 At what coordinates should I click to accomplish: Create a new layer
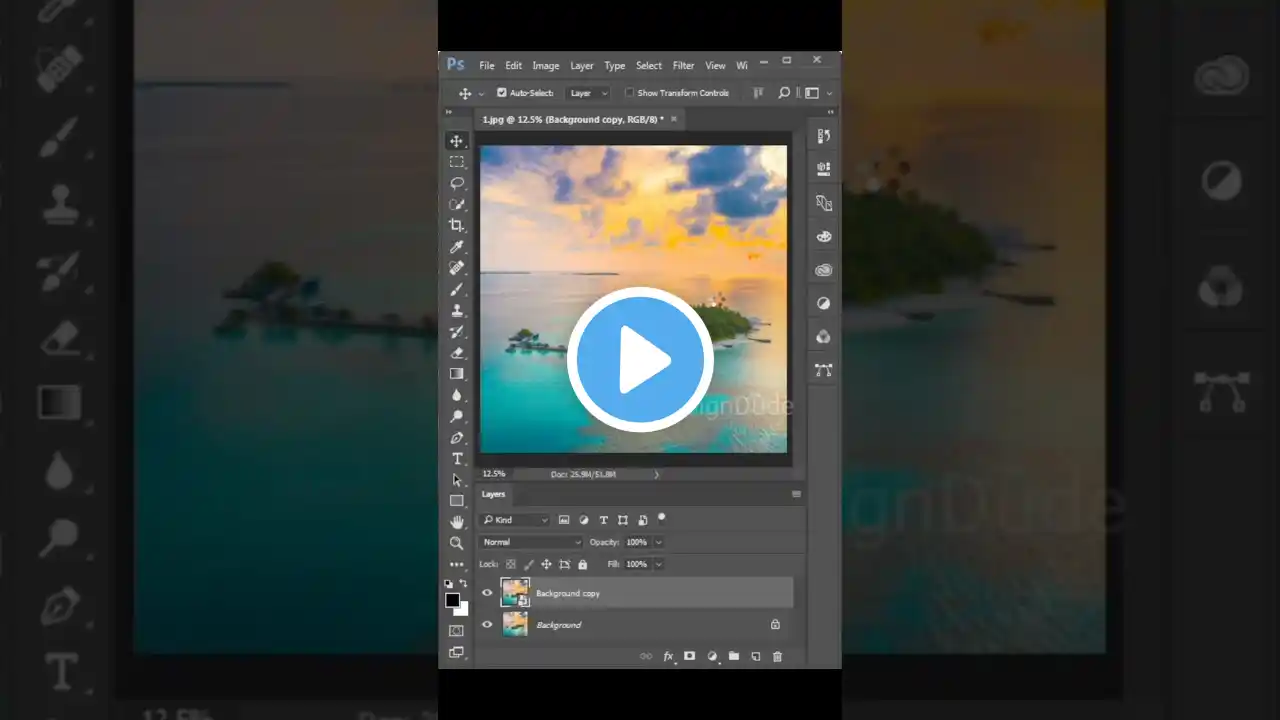(756, 656)
